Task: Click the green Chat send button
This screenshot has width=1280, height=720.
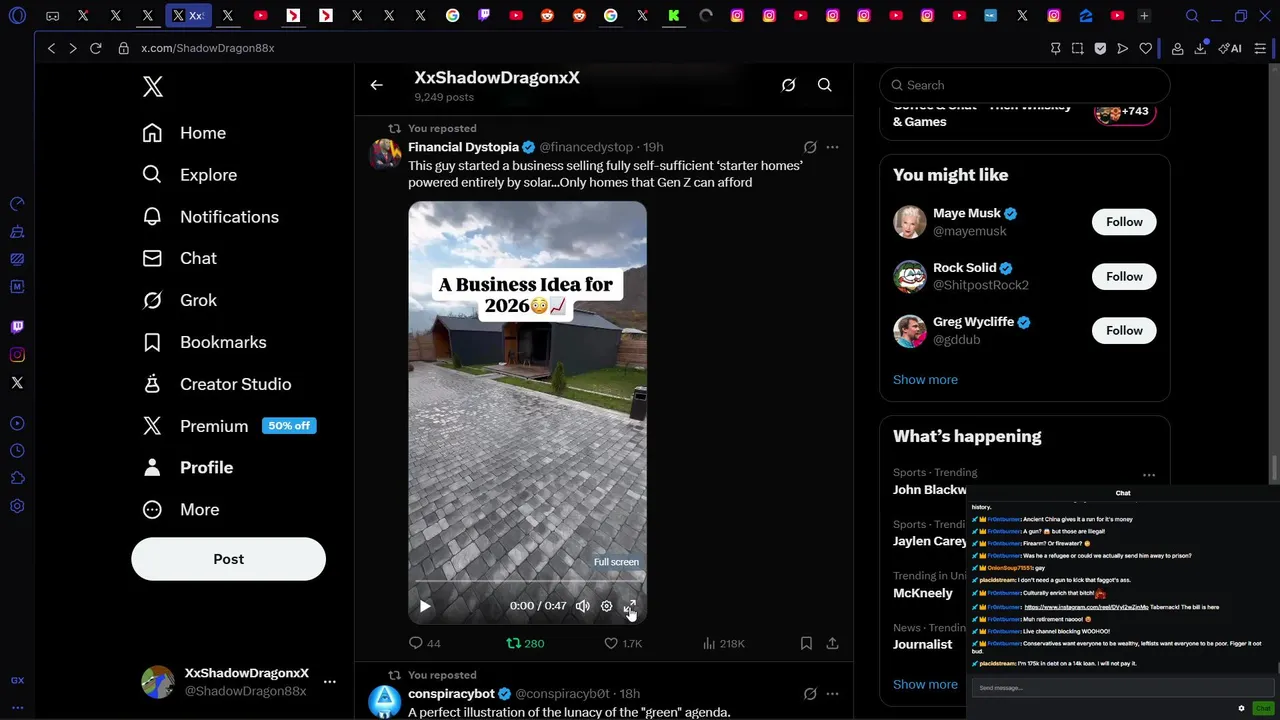Action: point(1263,708)
